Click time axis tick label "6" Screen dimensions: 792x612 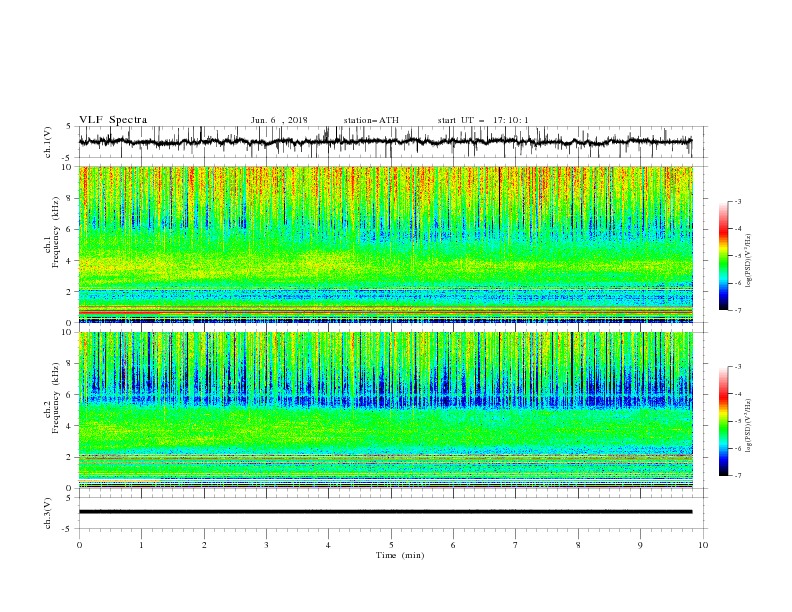coord(453,545)
